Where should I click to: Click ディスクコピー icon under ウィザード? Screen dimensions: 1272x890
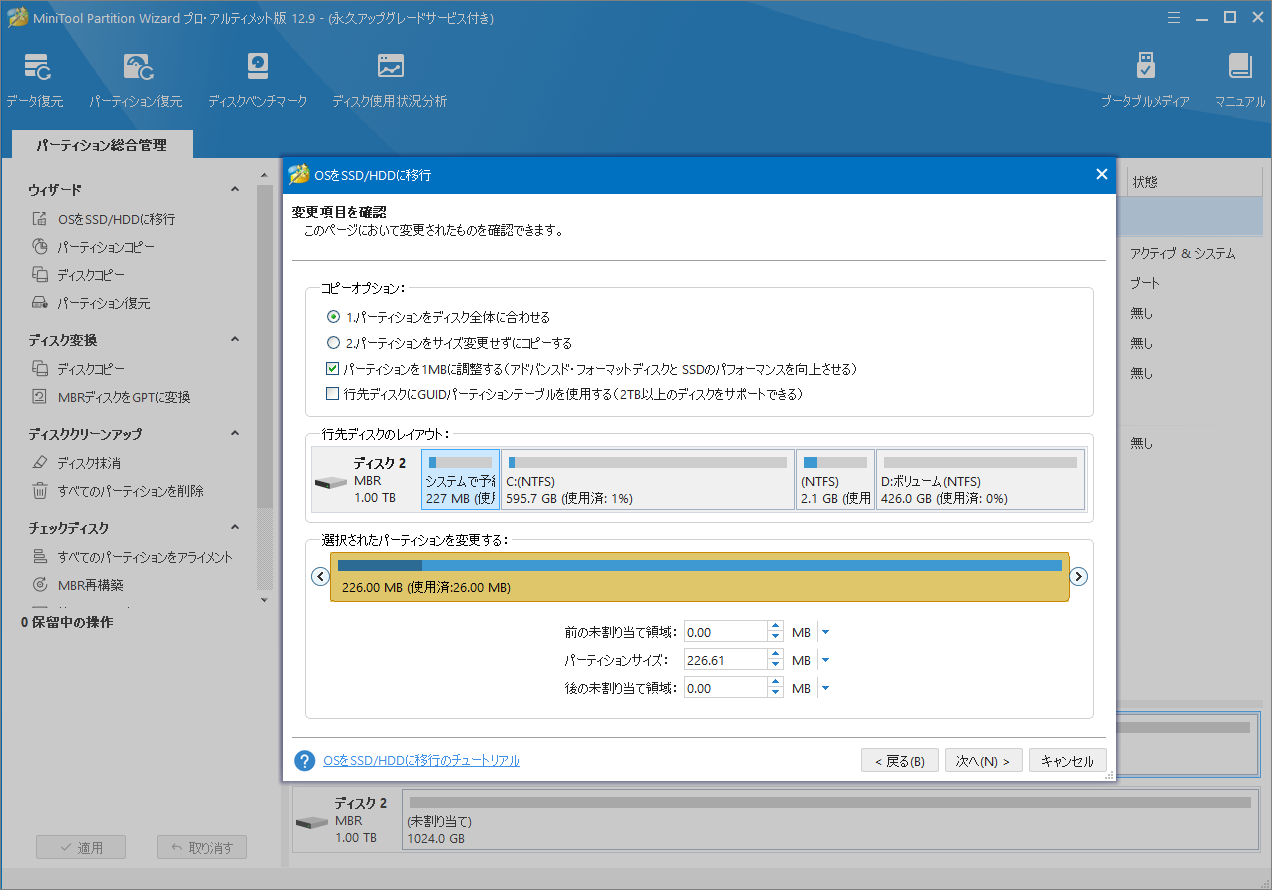40,275
